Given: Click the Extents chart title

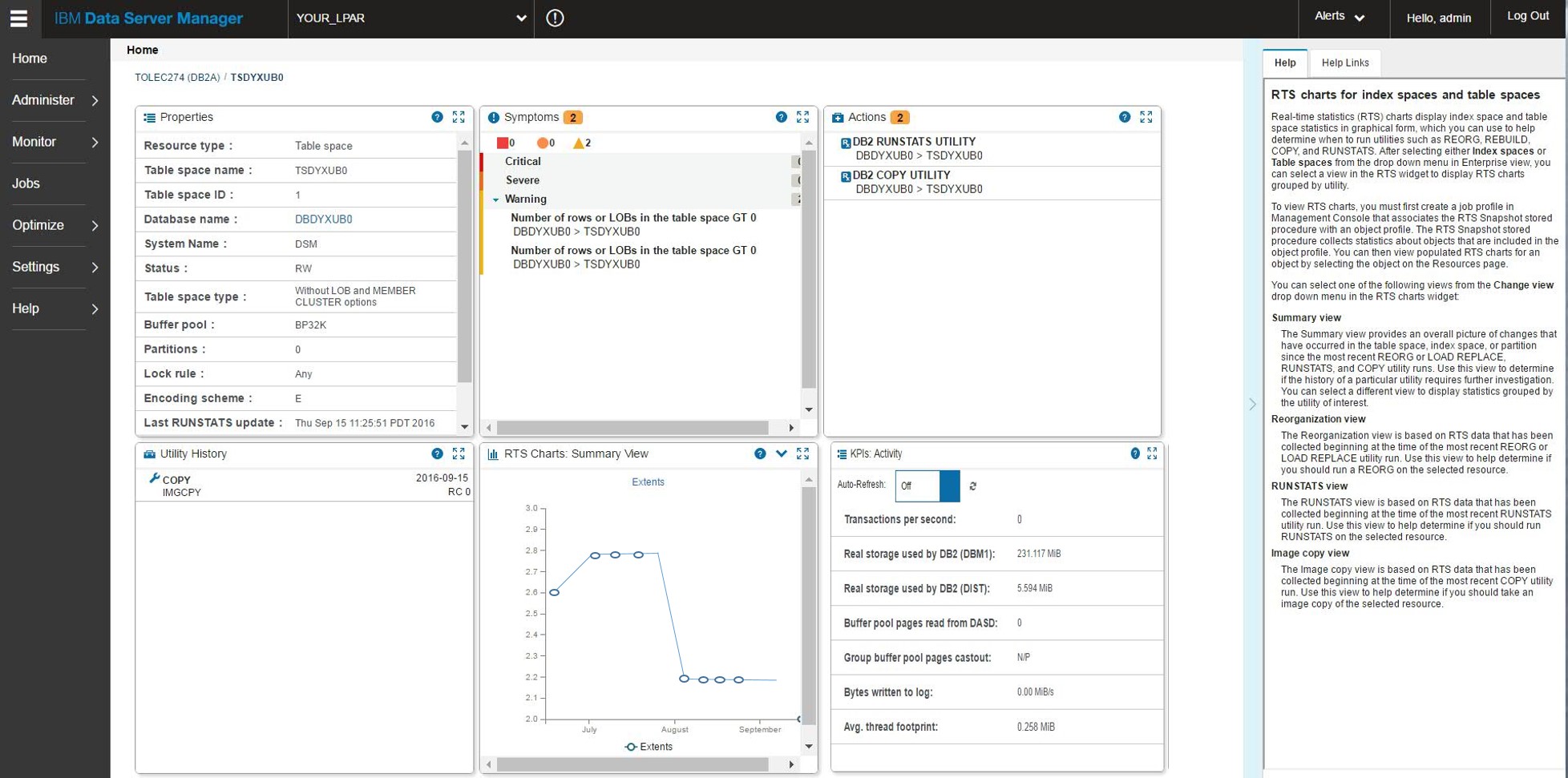Looking at the screenshot, I should coord(648,482).
